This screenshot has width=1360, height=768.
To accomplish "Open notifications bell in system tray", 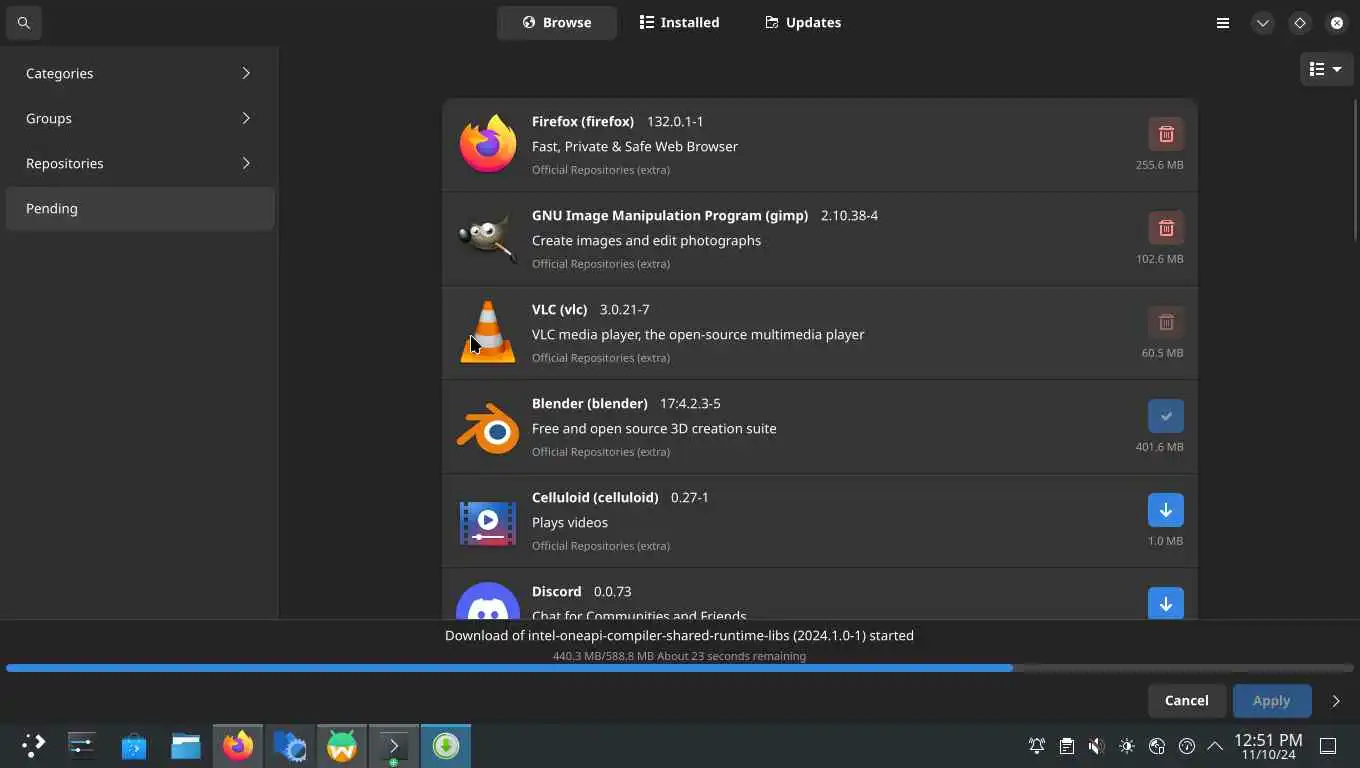I will (x=1037, y=746).
